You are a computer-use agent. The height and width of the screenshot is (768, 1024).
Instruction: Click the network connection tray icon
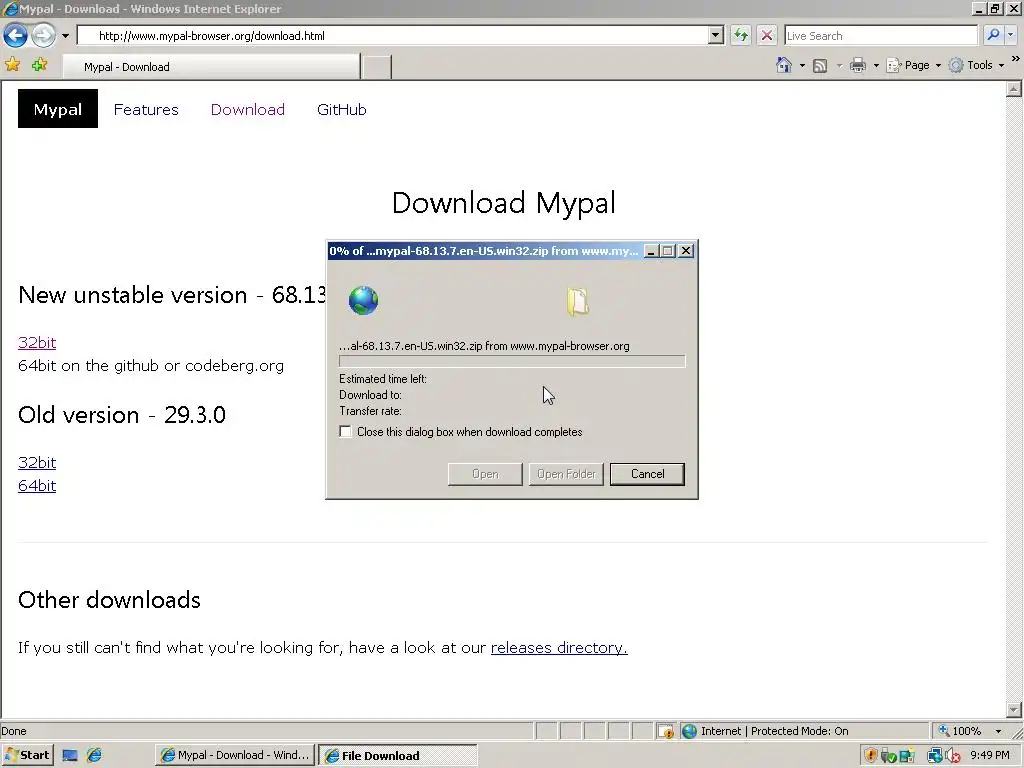[935, 756]
